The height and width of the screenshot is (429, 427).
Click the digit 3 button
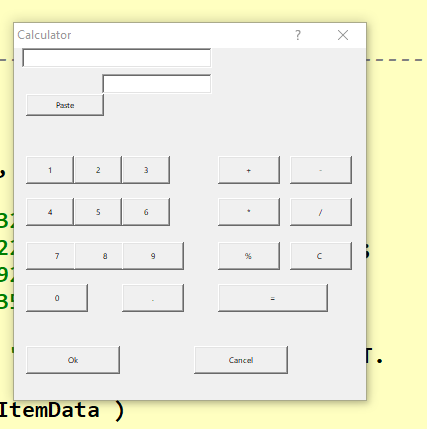(x=146, y=170)
